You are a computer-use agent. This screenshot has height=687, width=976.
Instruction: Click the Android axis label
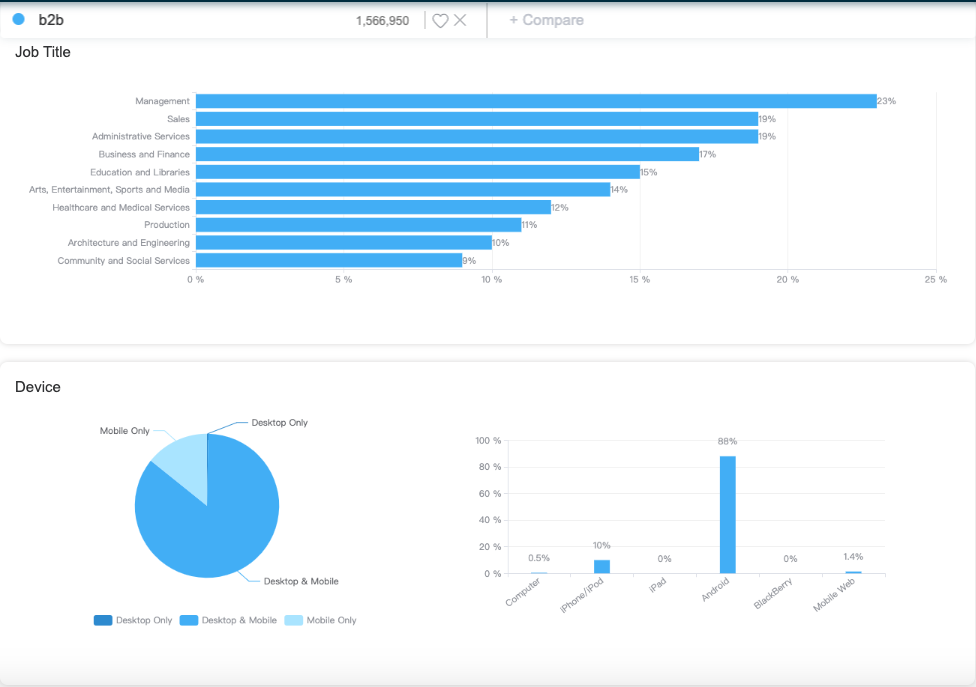pos(715,589)
